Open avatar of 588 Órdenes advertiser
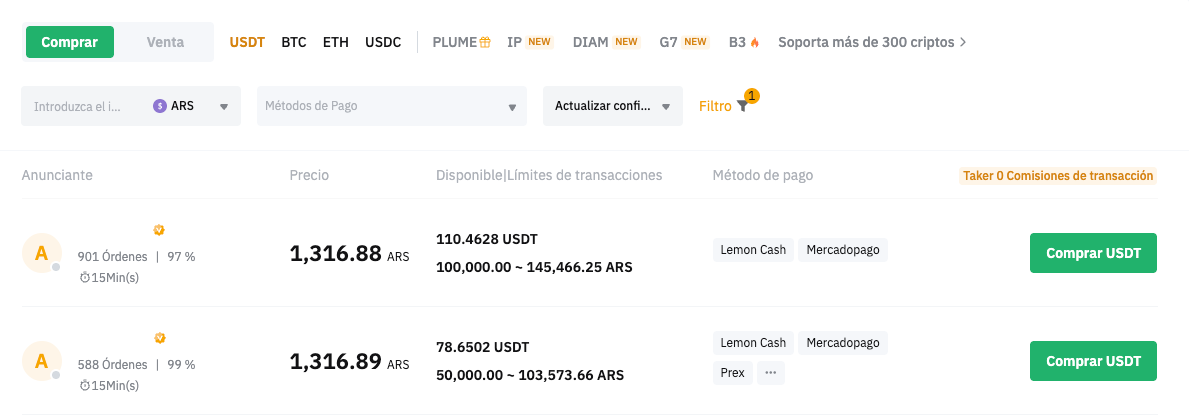This screenshot has height=415, width=1189. point(41,360)
